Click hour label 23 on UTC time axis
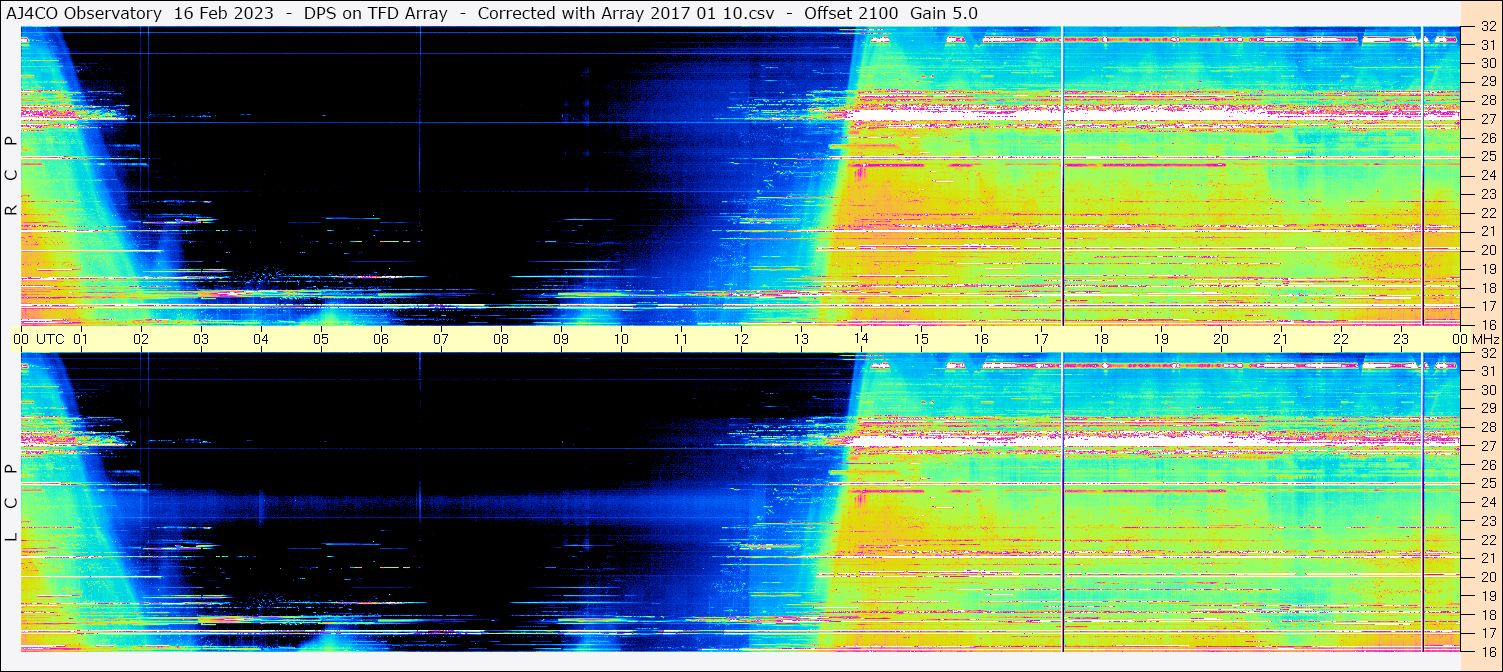Image resolution: width=1503 pixels, height=672 pixels. point(1401,339)
